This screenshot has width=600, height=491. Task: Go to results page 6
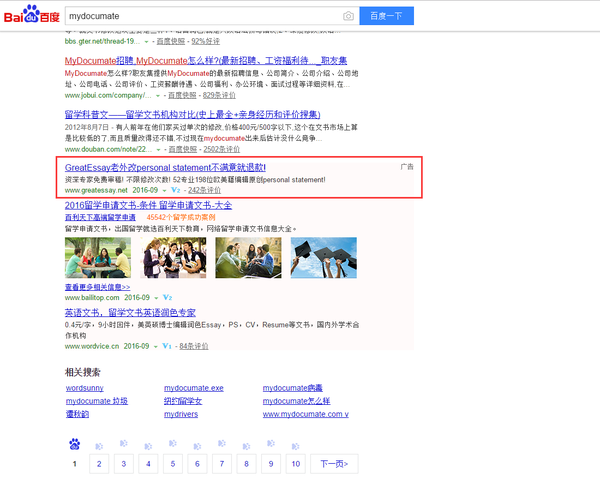click(197, 464)
